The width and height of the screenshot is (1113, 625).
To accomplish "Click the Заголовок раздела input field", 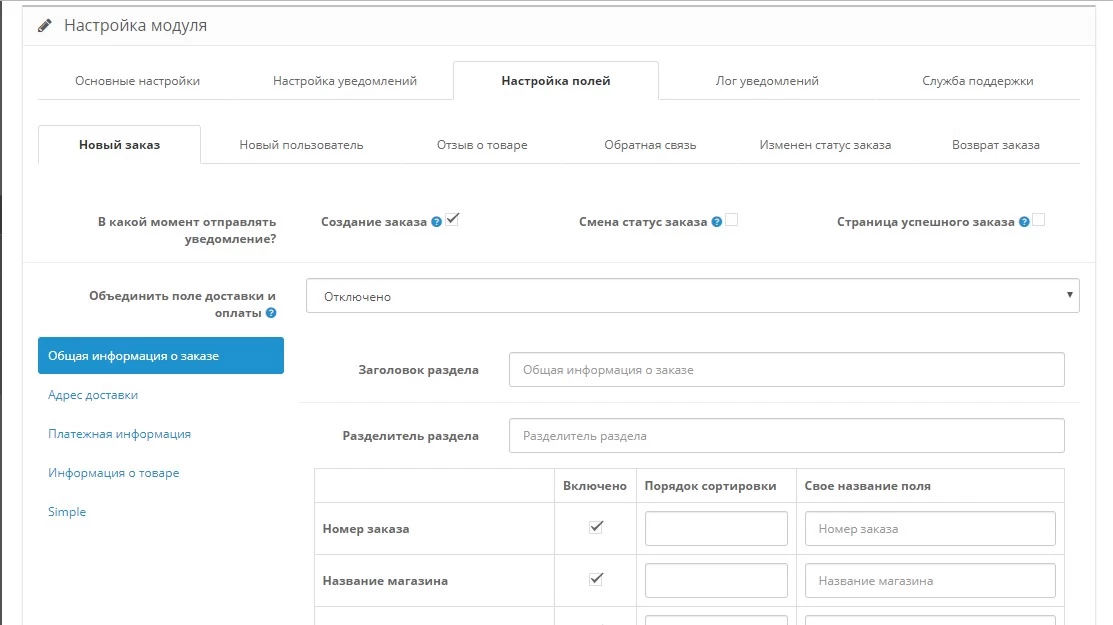I will (x=786, y=370).
